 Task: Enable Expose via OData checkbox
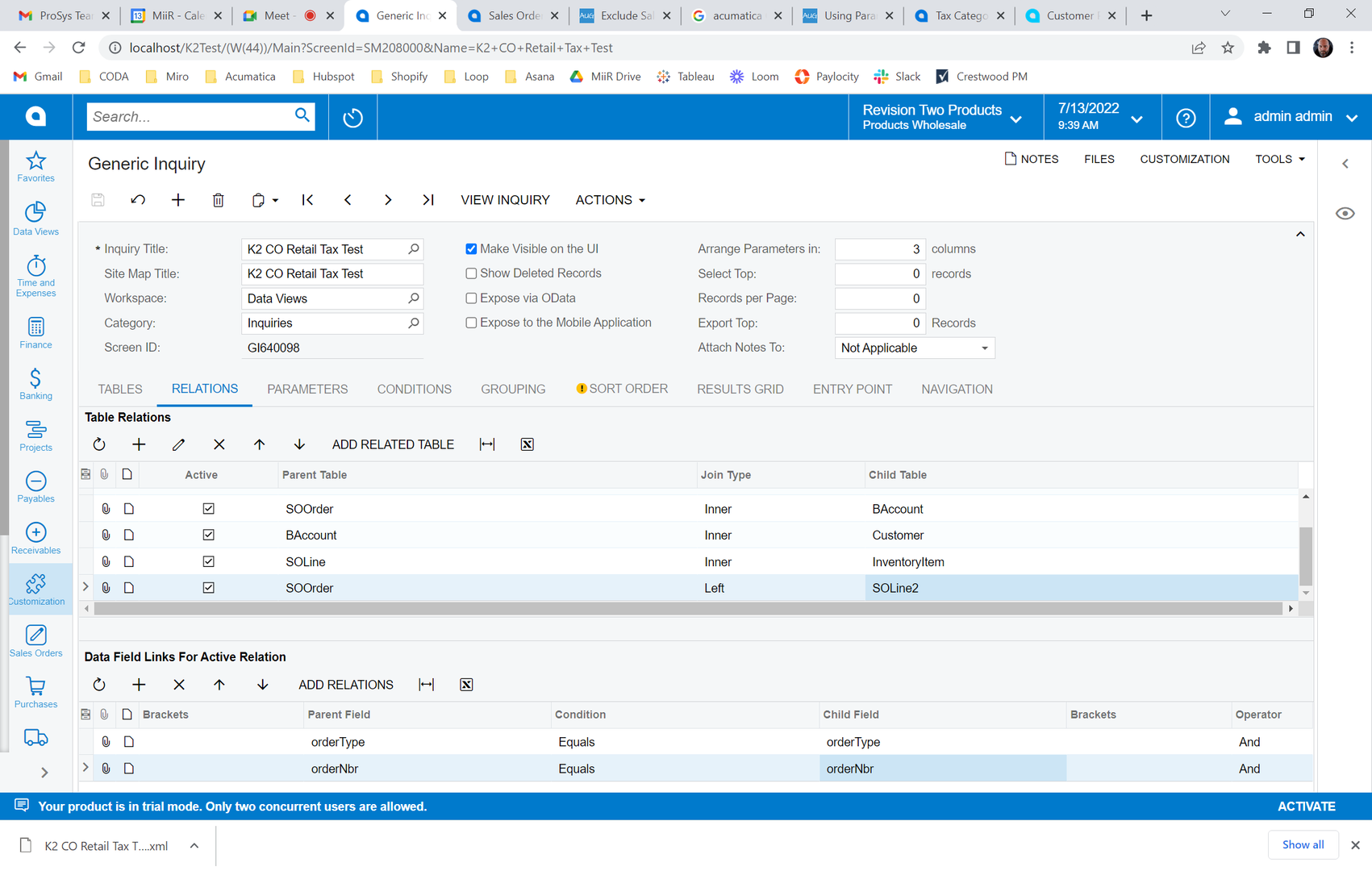pos(471,298)
